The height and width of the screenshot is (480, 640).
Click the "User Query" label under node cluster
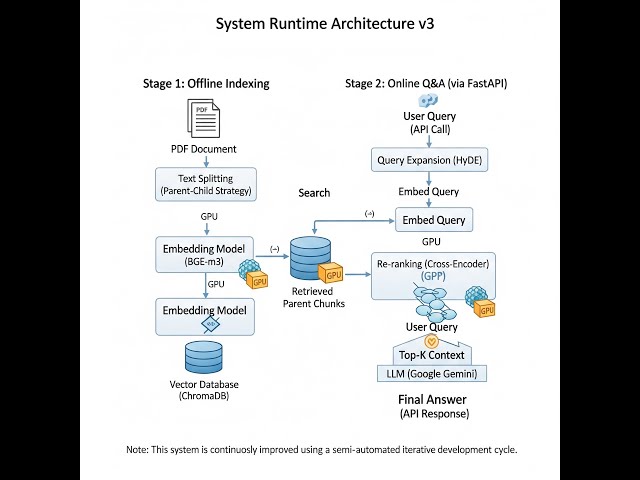431,327
